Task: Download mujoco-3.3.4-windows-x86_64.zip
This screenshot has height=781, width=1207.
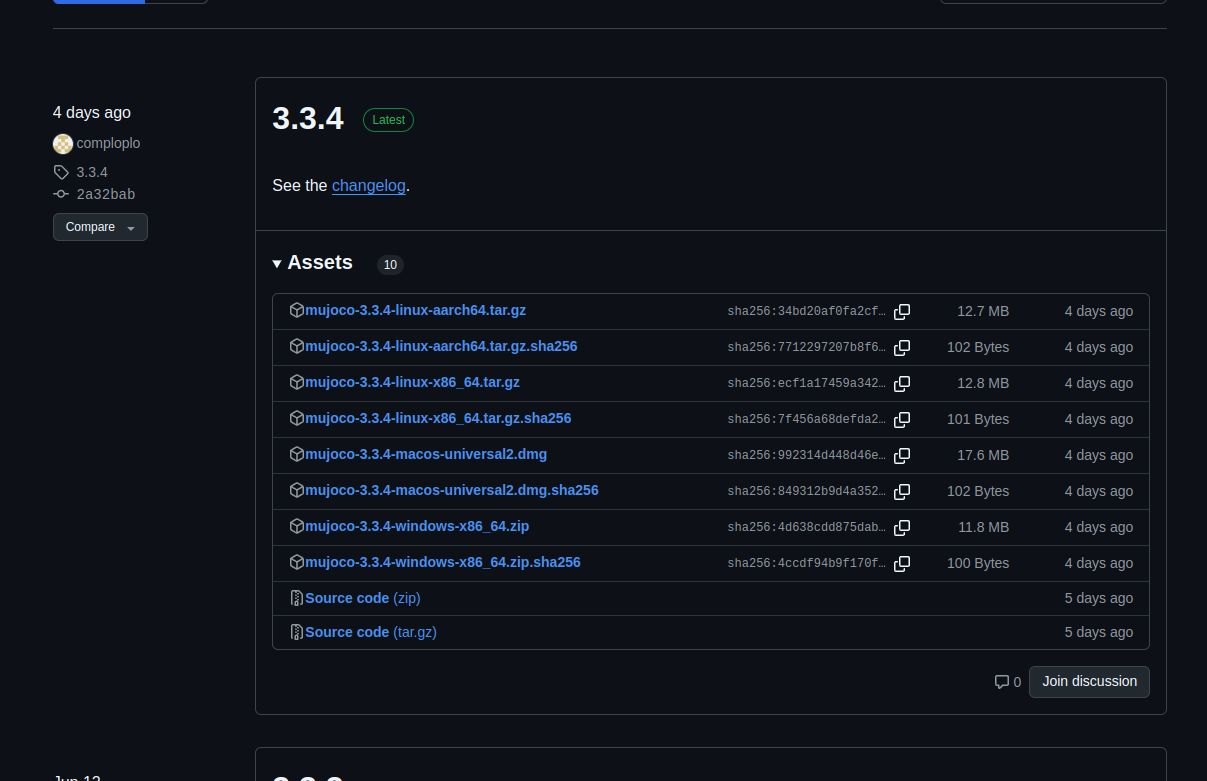Action: (417, 526)
